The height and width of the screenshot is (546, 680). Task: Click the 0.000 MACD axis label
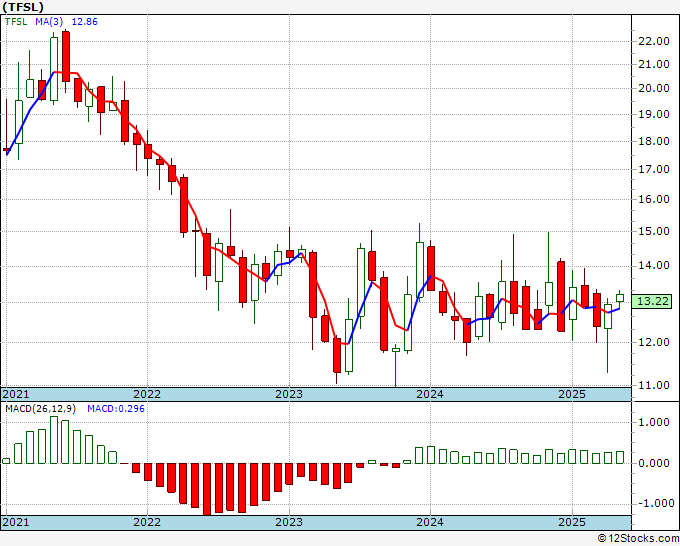click(654, 463)
